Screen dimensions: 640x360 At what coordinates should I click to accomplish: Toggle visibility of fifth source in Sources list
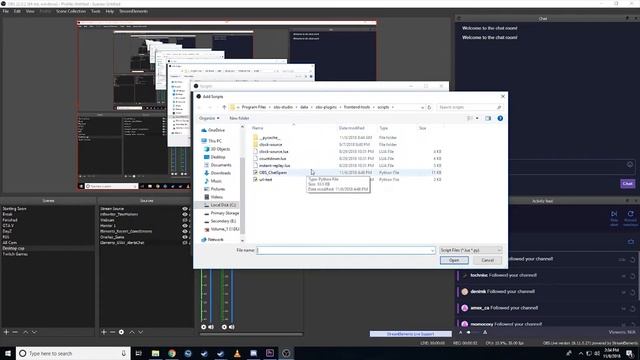tap(185, 231)
